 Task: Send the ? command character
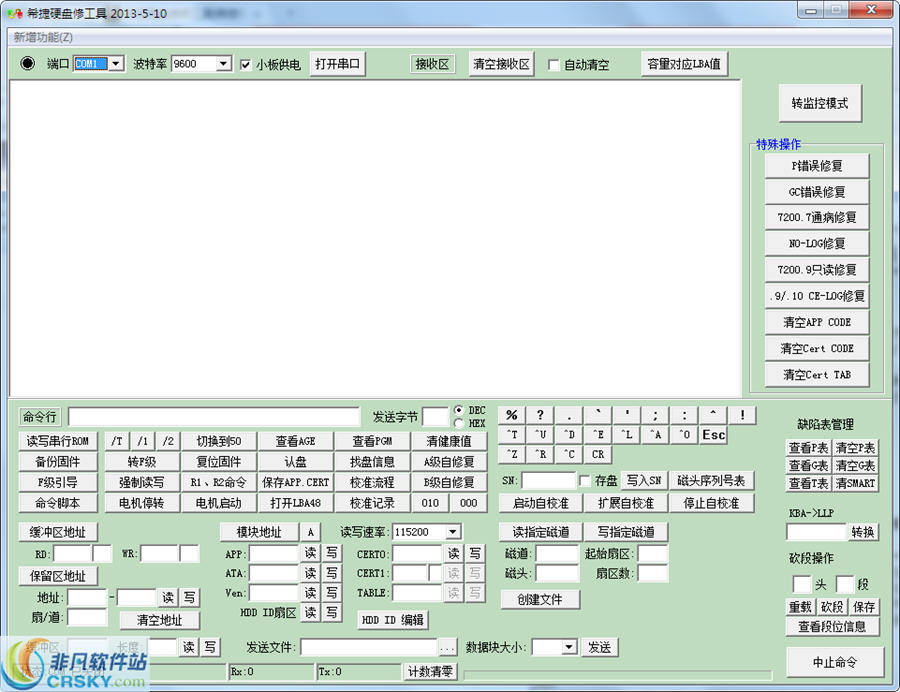click(540, 414)
